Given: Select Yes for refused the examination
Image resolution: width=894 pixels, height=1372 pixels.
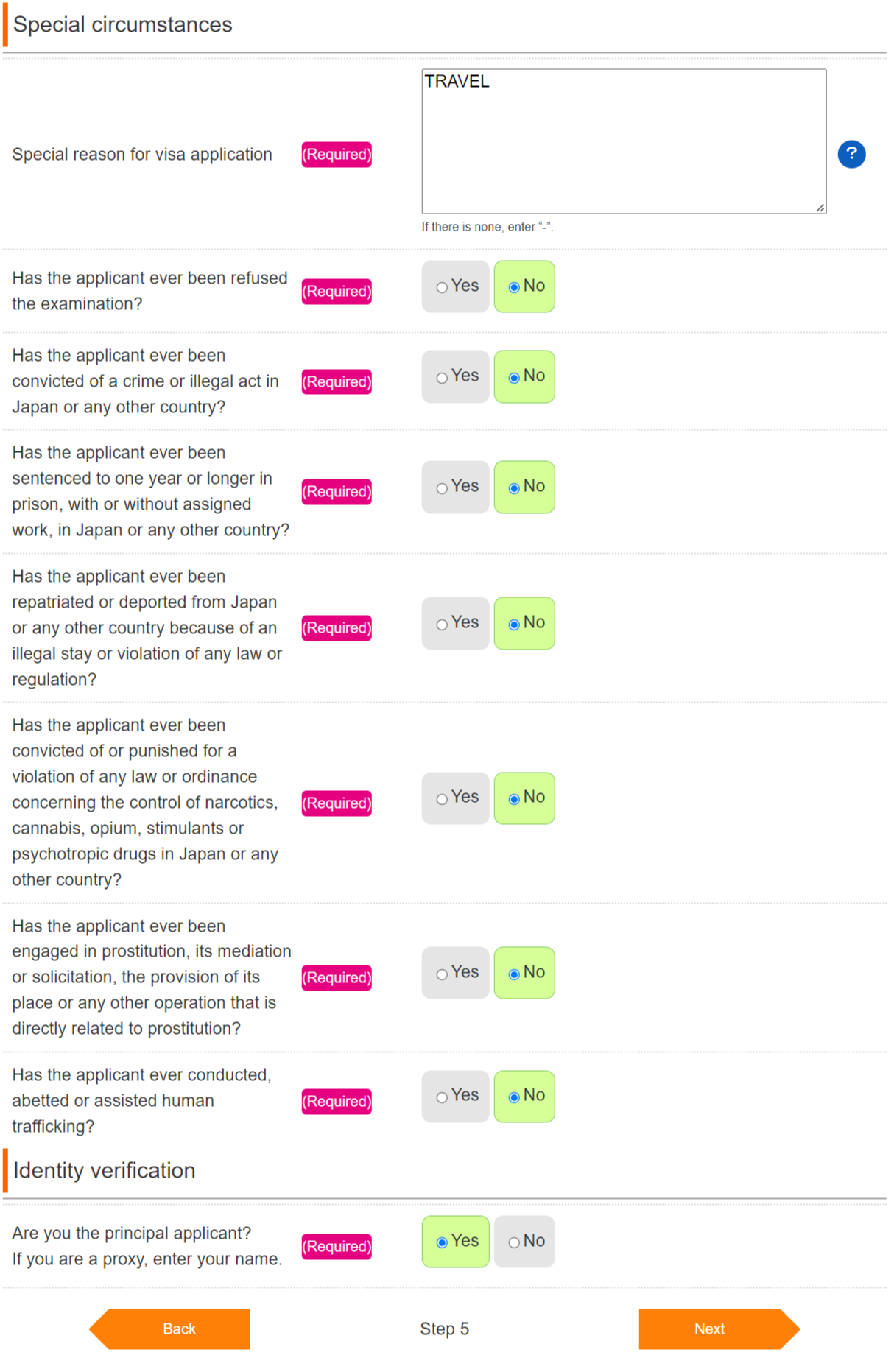Looking at the screenshot, I should coord(455,286).
